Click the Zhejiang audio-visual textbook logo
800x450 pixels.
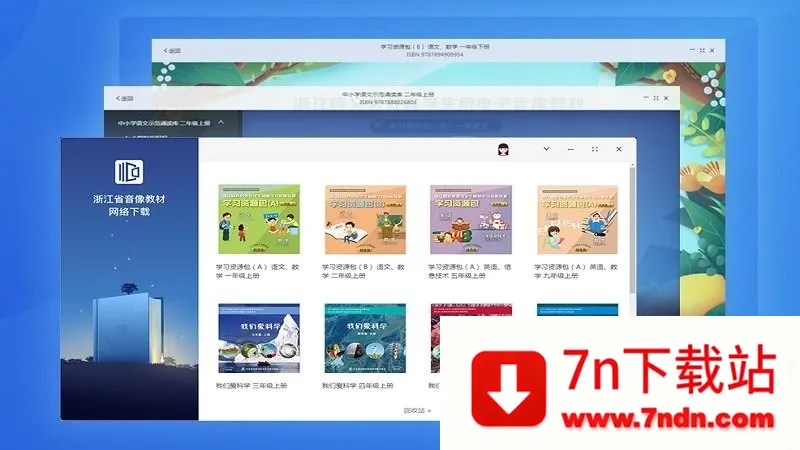(x=129, y=170)
